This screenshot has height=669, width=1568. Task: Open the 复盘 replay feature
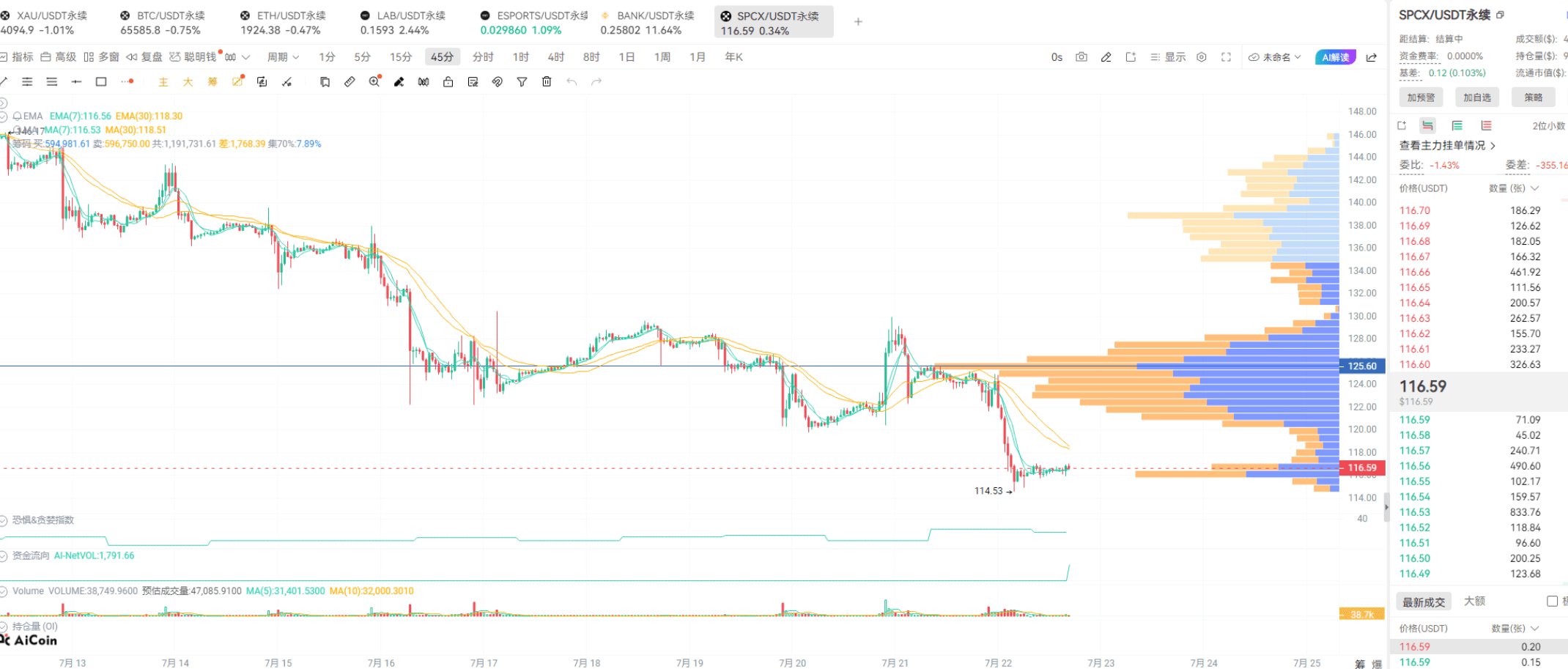[144, 57]
